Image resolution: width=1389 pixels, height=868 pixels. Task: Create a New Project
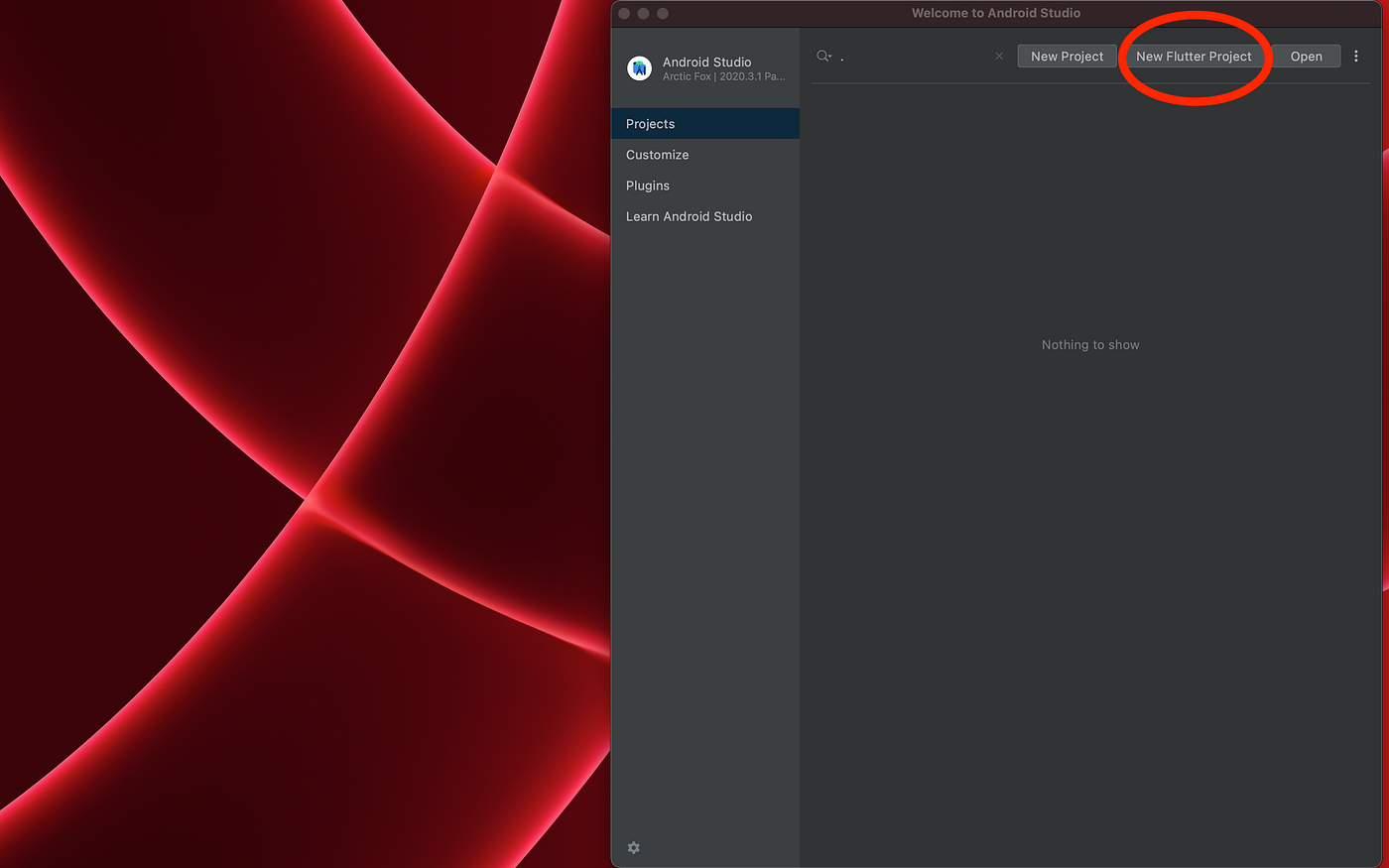pyautogui.click(x=1067, y=56)
